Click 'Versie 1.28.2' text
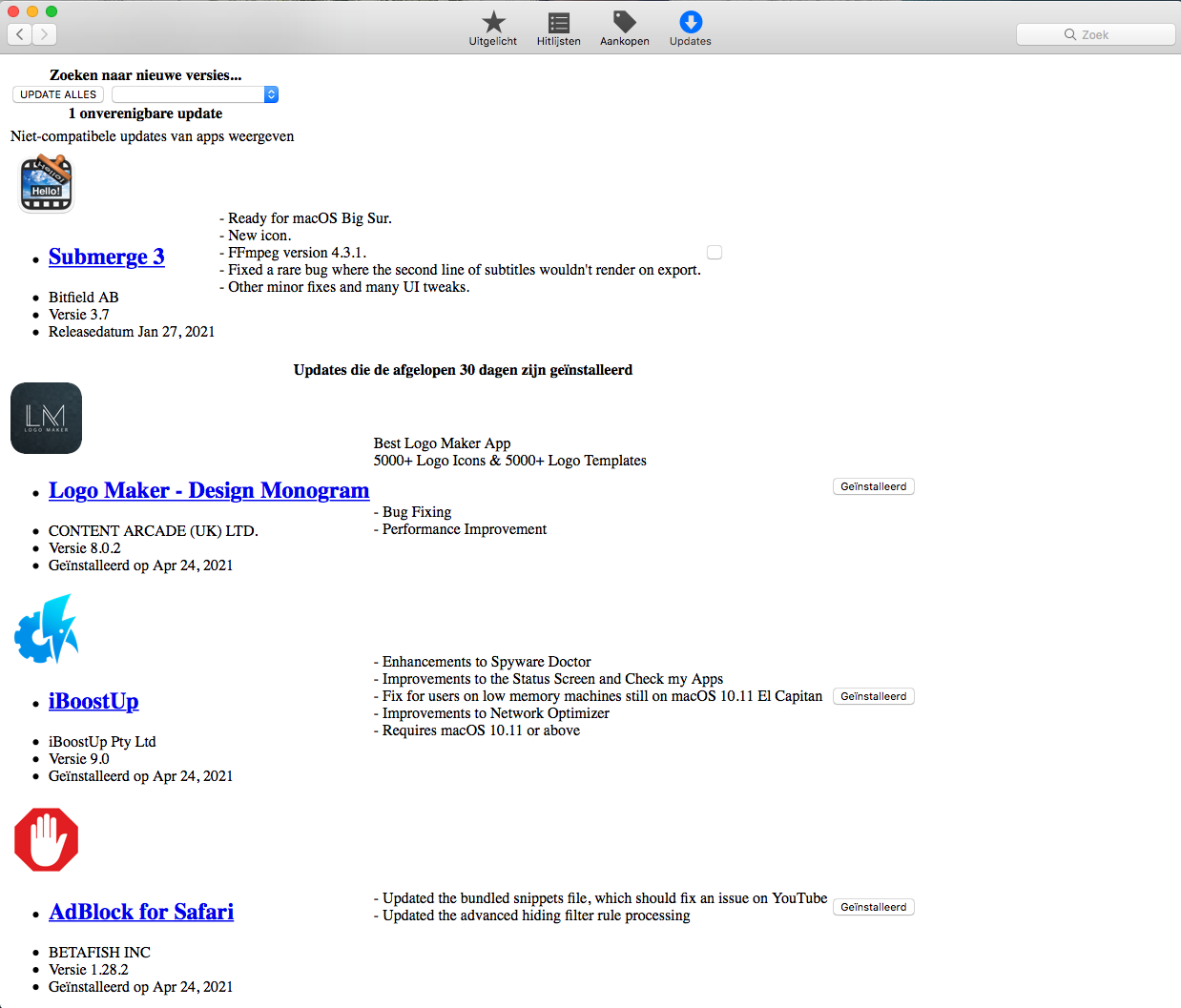 coord(89,970)
